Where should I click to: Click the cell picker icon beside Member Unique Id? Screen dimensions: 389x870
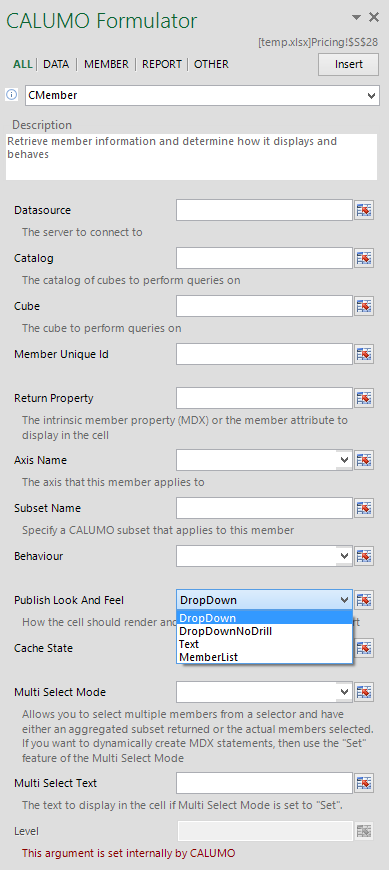click(363, 354)
